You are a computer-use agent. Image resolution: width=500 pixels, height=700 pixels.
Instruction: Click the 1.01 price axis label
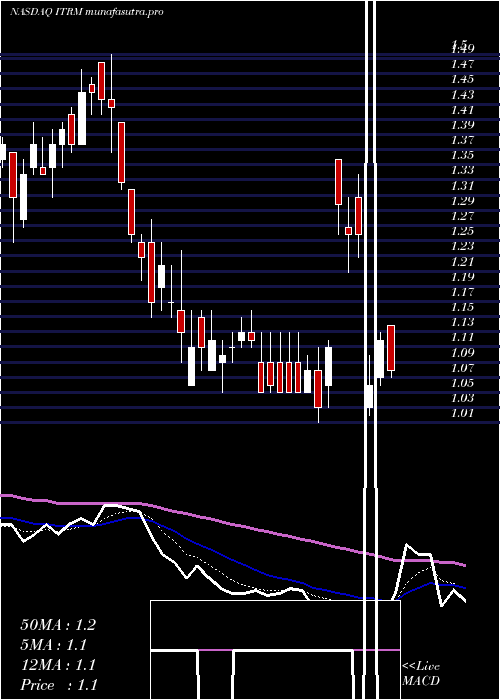click(x=462, y=413)
